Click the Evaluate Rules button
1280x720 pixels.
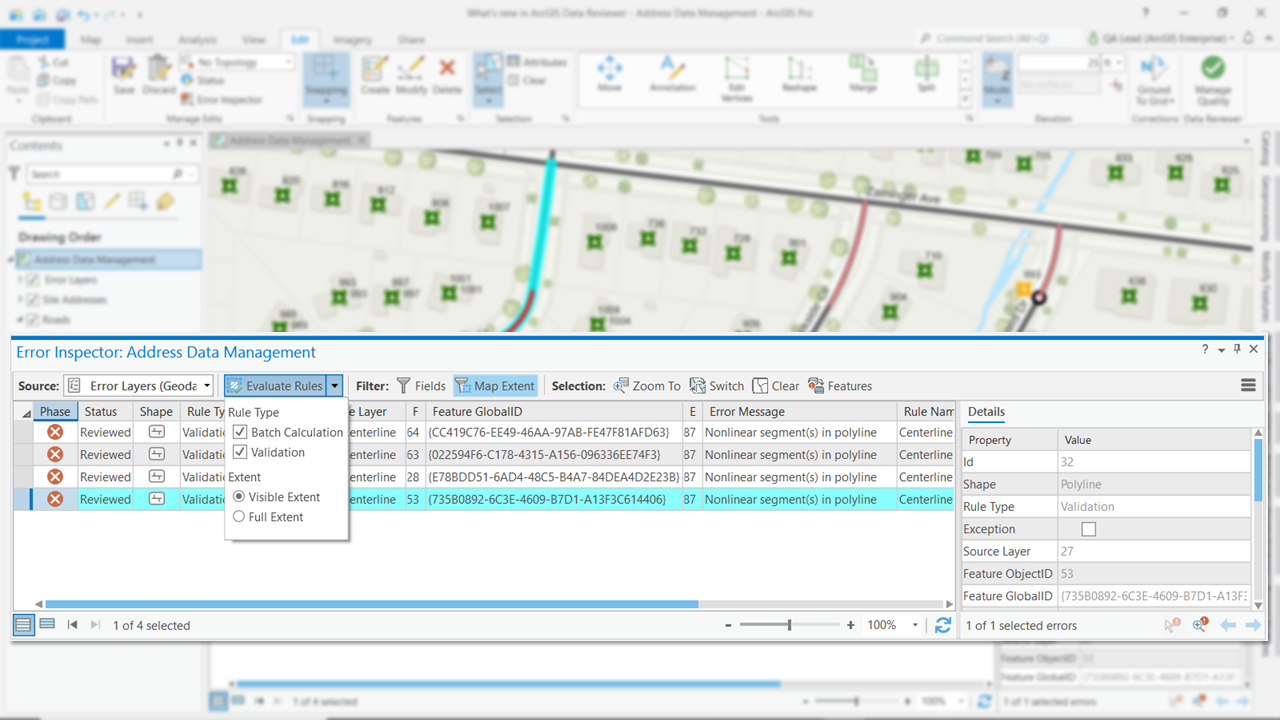(x=275, y=386)
